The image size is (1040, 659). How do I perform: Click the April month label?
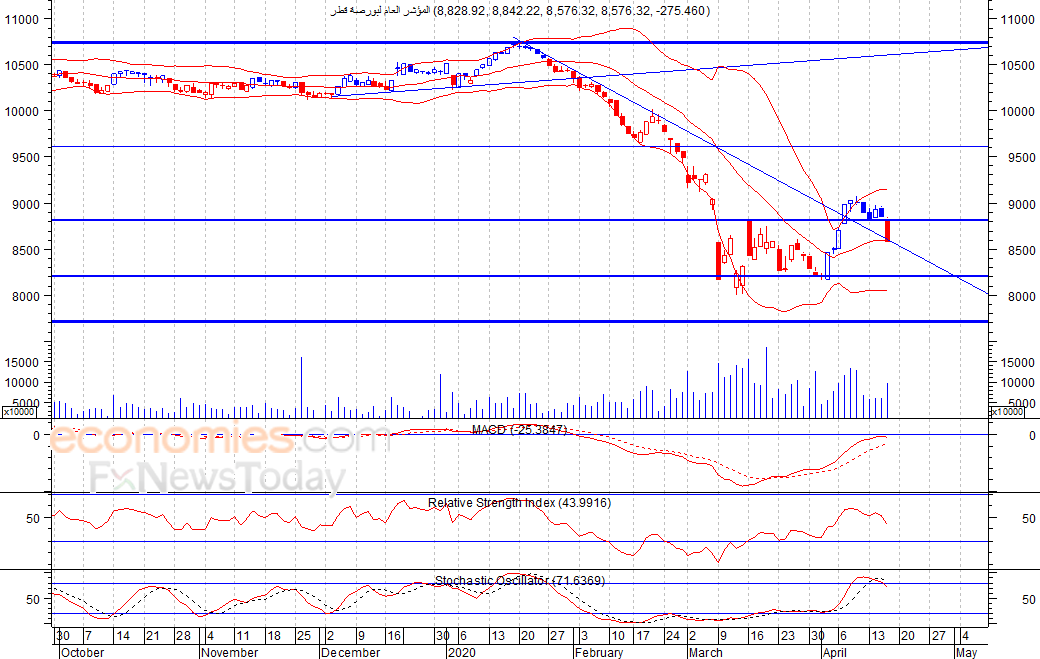click(x=834, y=652)
